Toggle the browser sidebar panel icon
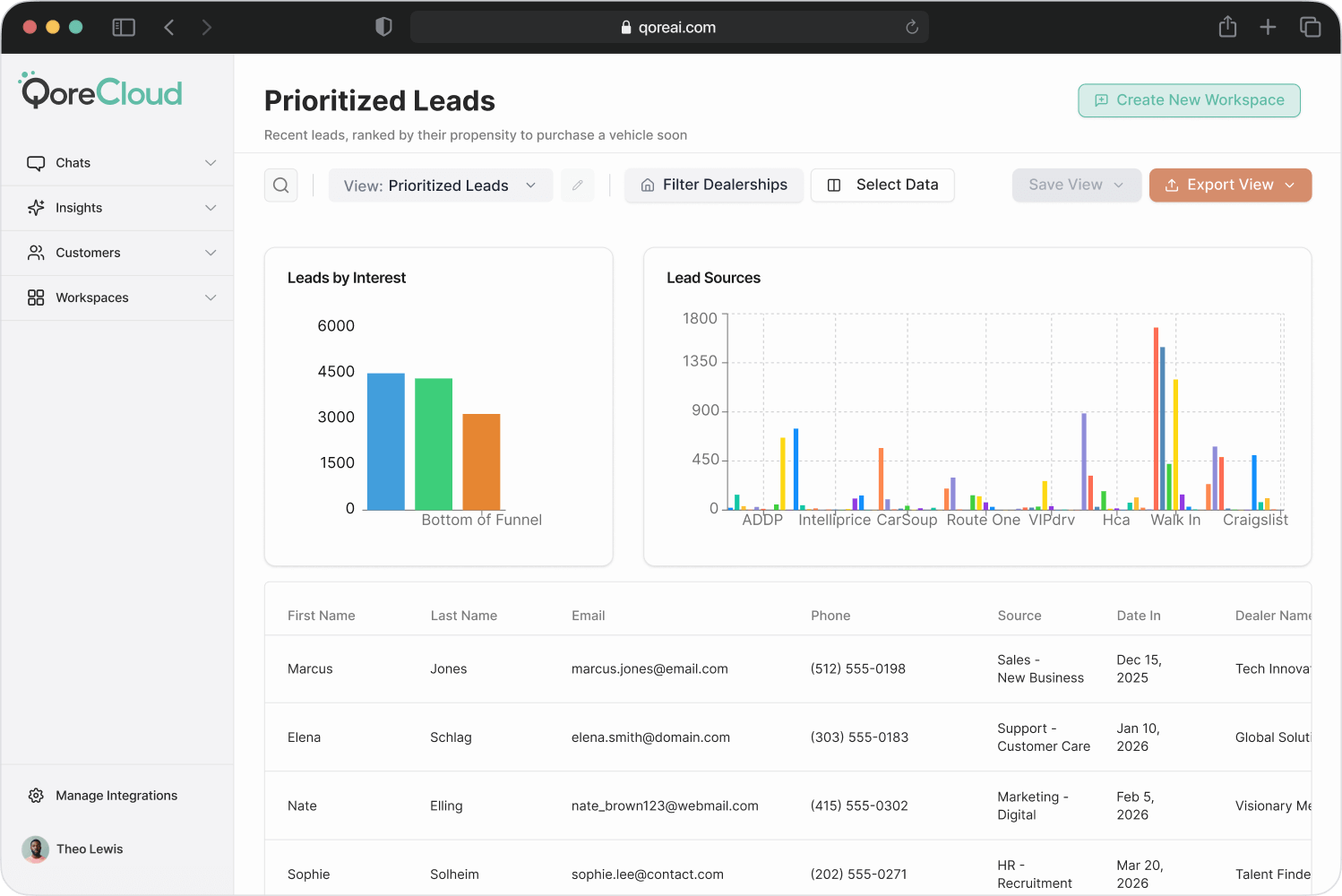 [124, 28]
